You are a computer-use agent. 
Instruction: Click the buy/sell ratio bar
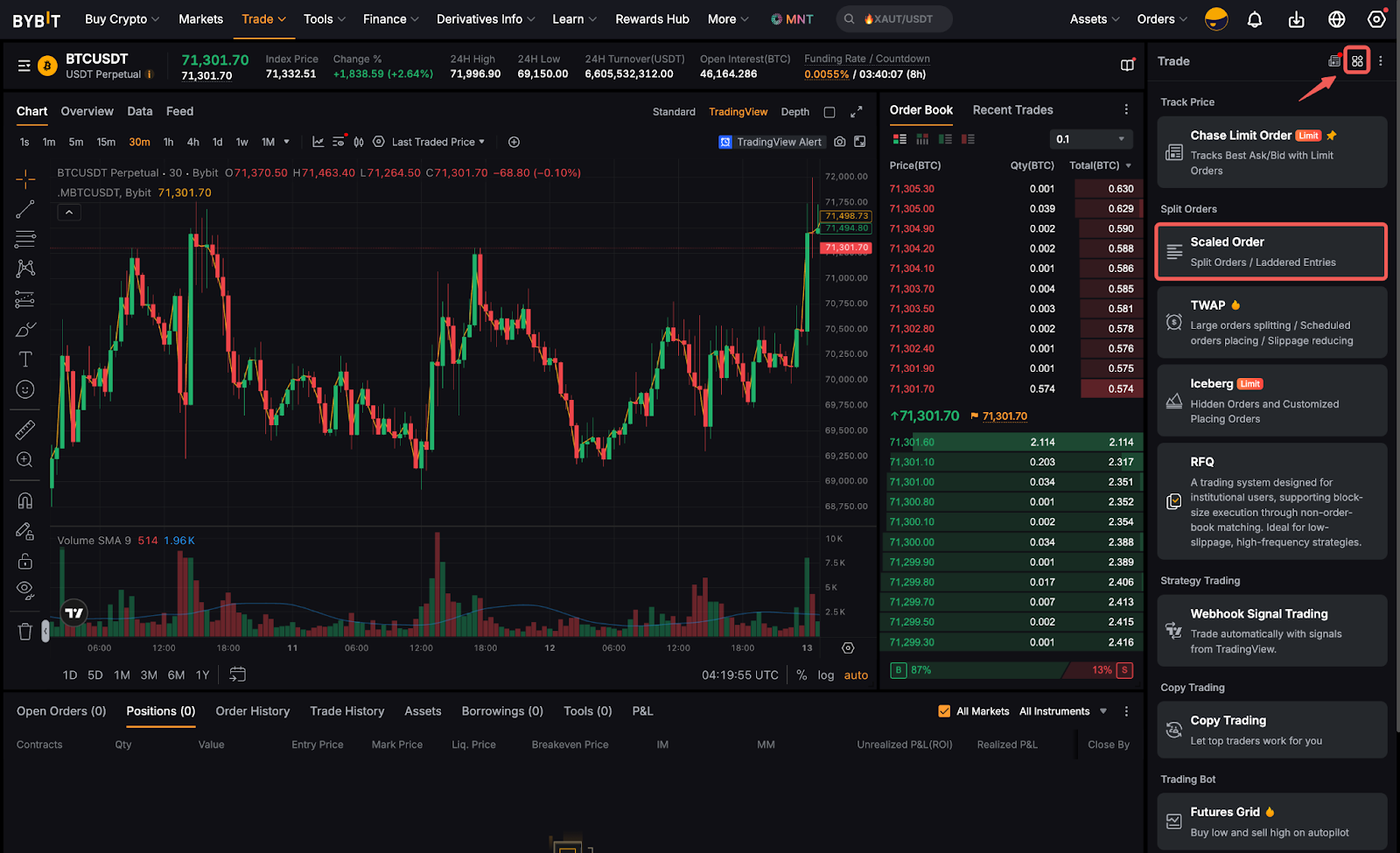click(x=1011, y=670)
